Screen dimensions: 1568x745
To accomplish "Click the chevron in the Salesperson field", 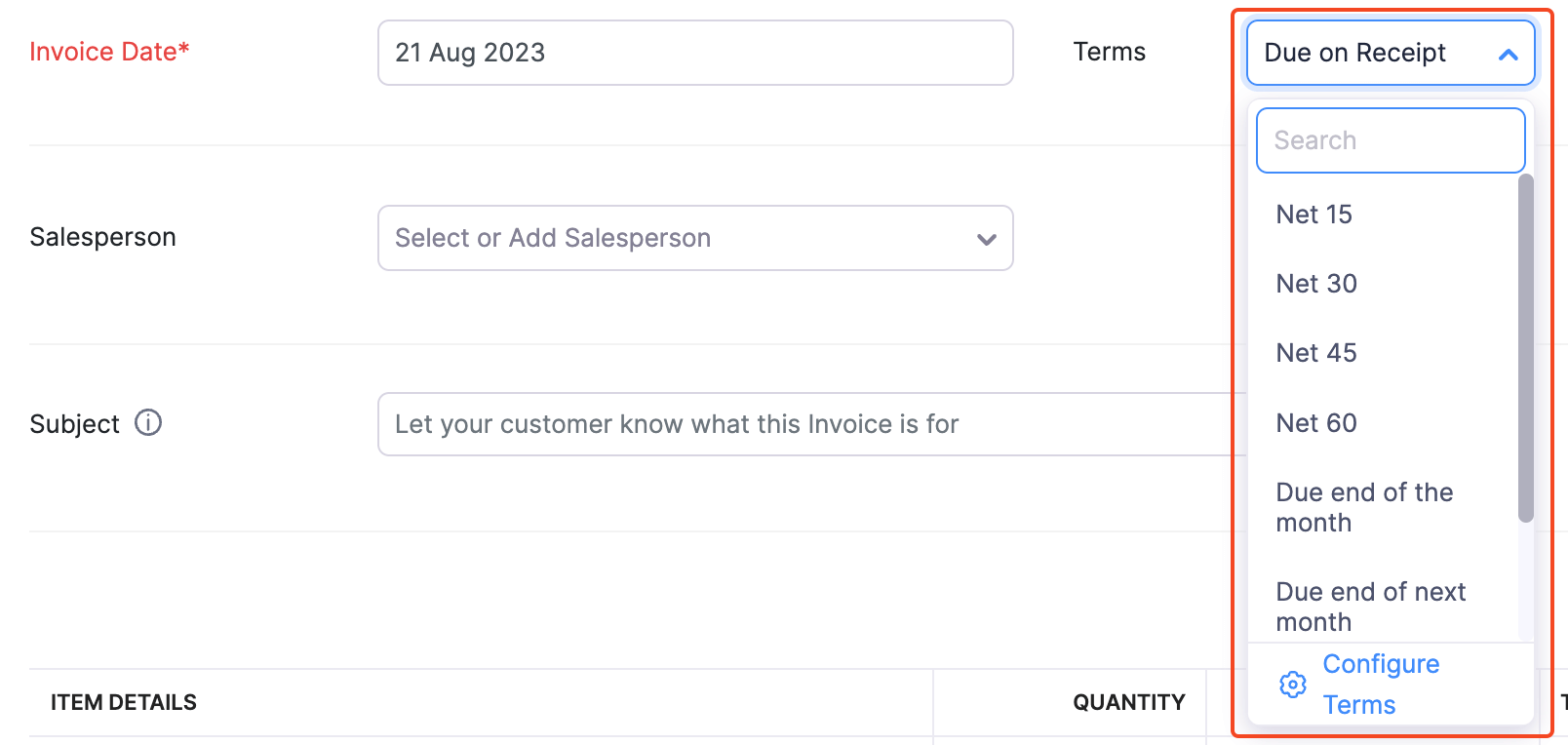I will tap(986, 238).
